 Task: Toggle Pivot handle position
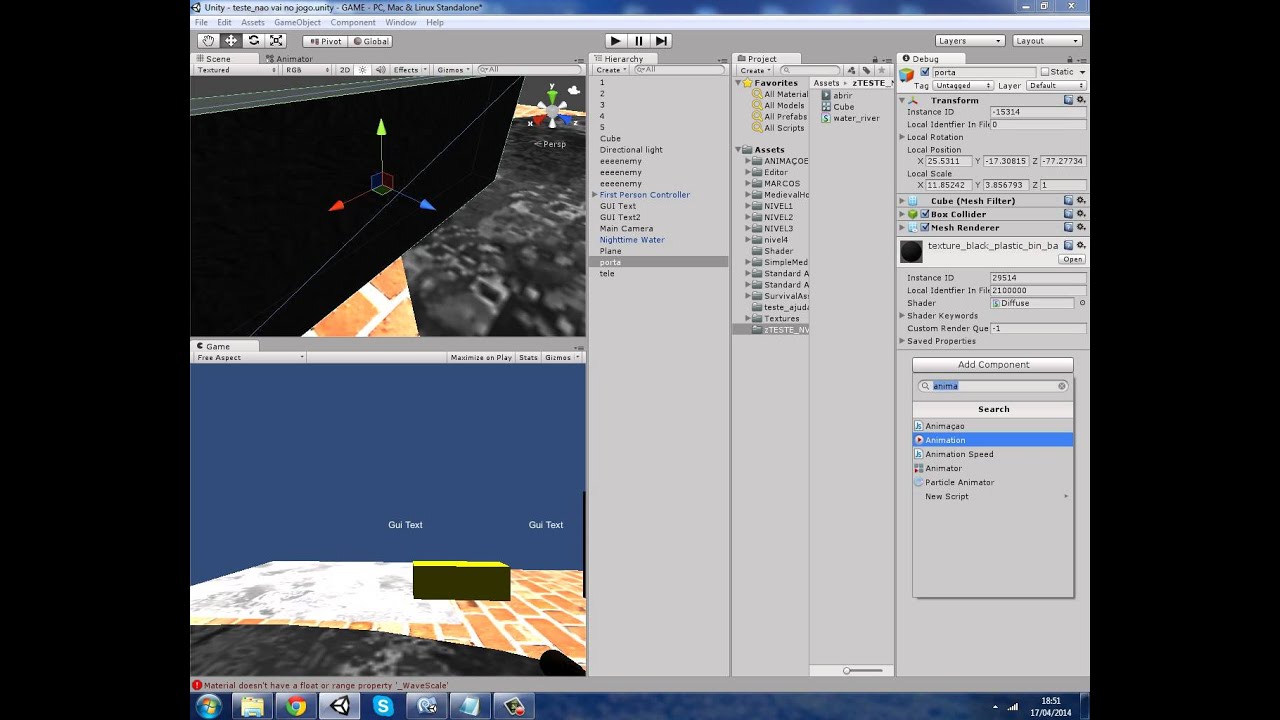324,41
